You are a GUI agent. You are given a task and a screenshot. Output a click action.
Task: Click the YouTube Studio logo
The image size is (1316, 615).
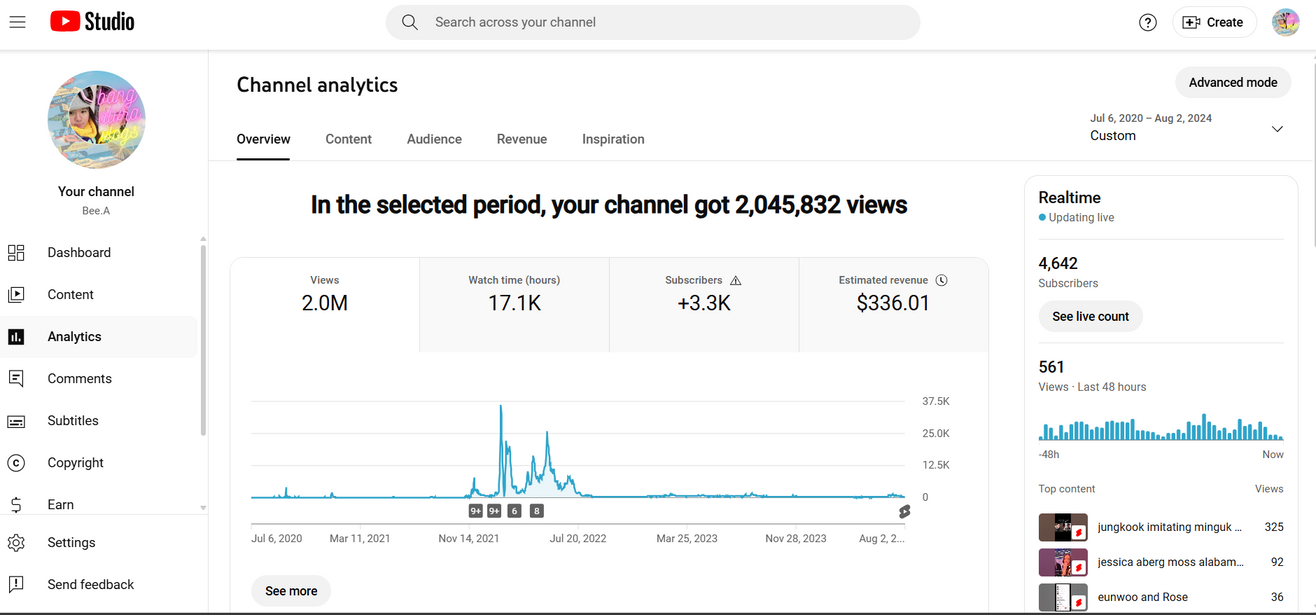pyautogui.click(x=92, y=22)
